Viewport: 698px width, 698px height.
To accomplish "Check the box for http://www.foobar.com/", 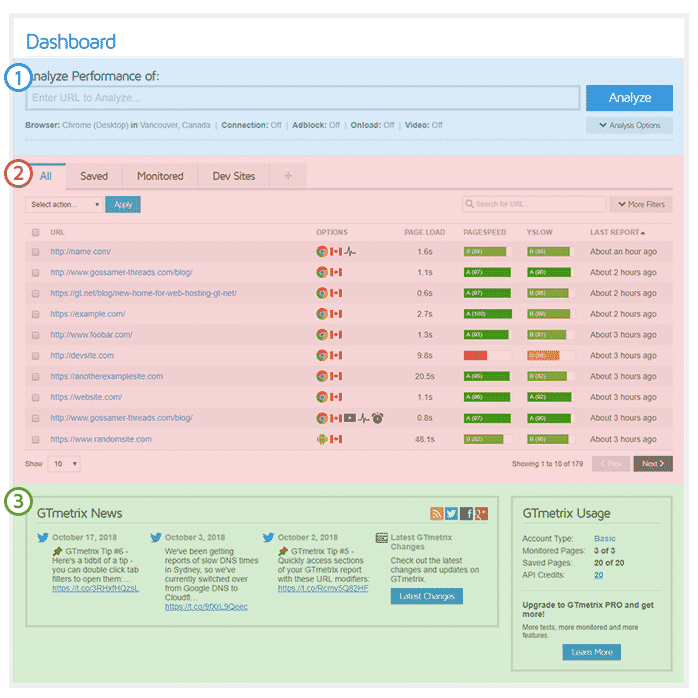I will (36, 335).
